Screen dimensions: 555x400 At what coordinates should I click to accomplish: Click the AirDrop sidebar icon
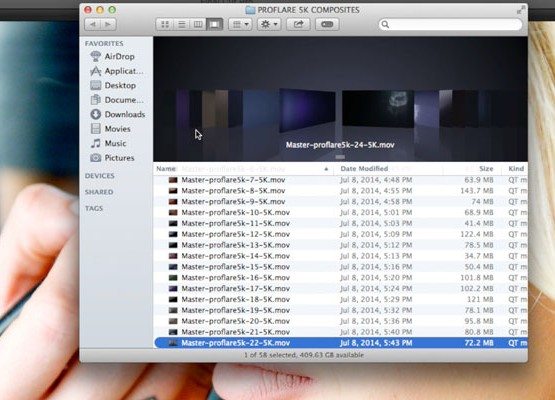point(96,56)
